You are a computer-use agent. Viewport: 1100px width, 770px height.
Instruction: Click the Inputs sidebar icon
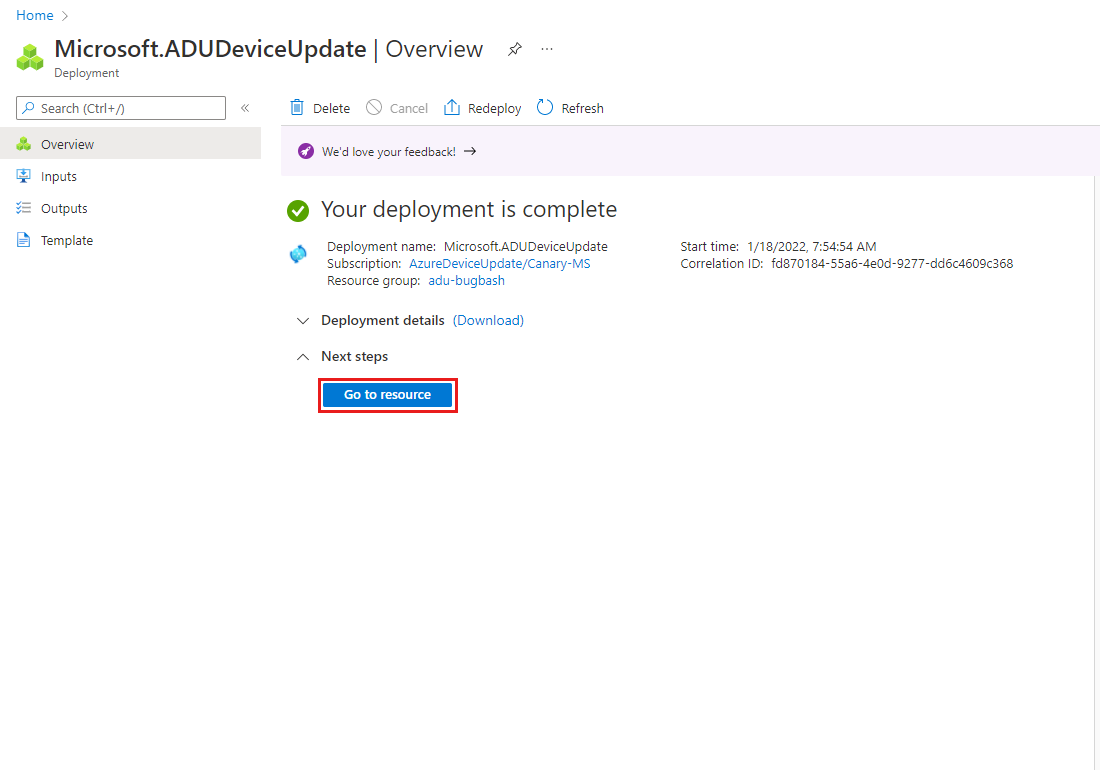point(23,176)
